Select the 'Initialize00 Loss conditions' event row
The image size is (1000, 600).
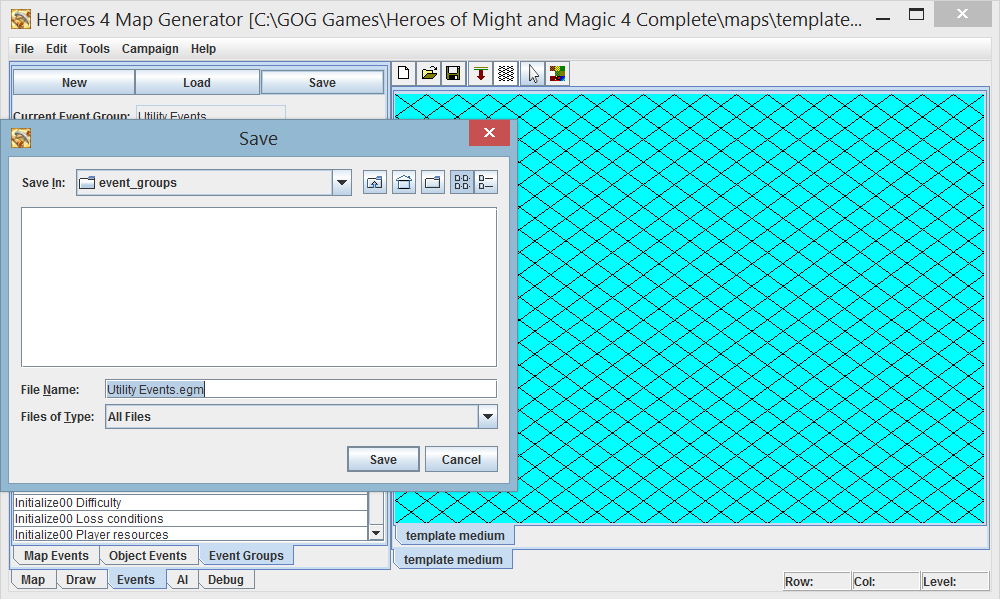point(191,518)
